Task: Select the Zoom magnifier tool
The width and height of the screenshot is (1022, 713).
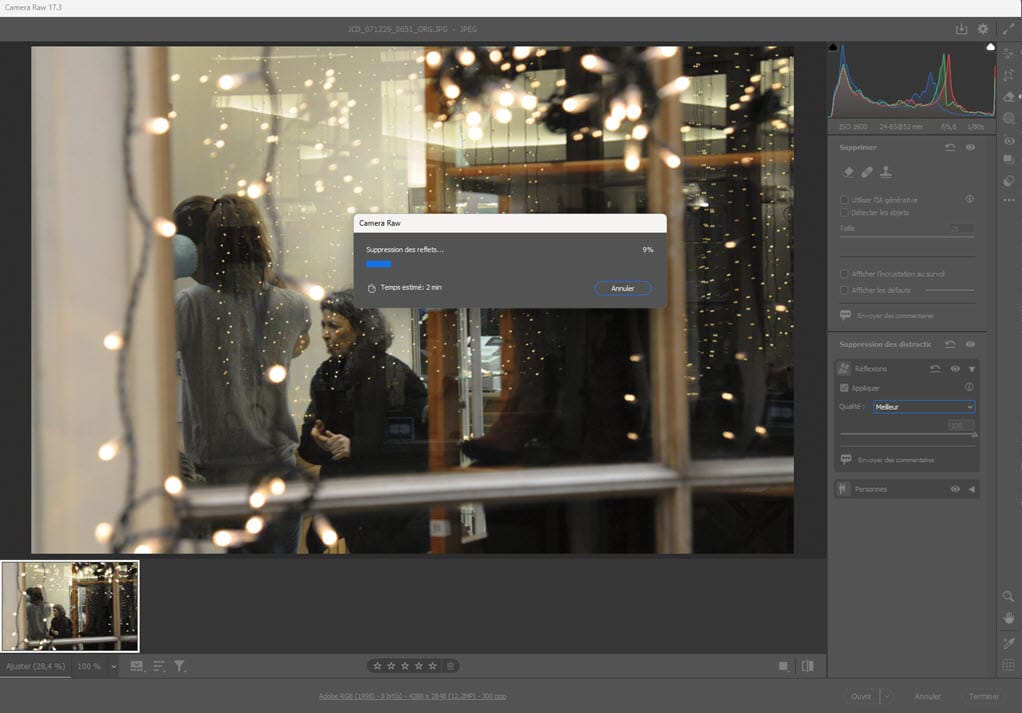Action: click(x=1008, y=596)
